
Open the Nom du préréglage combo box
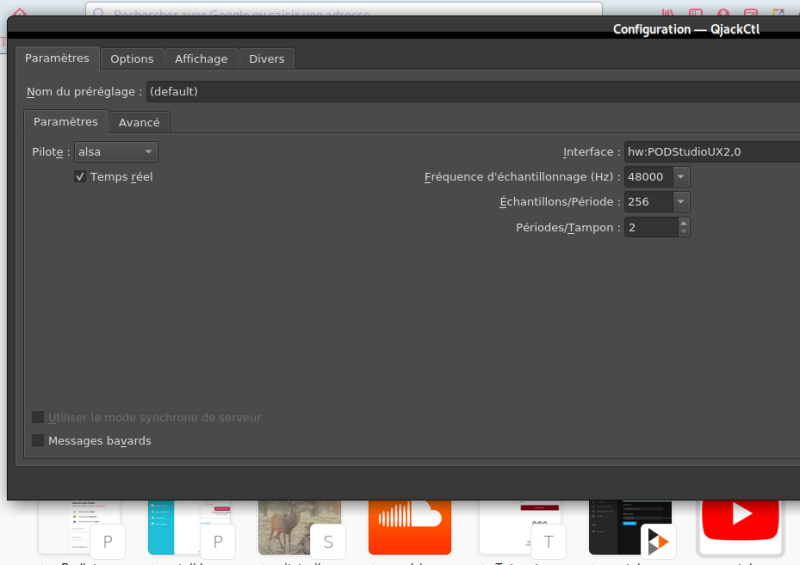pyautogui.click(x=473, y=92)
